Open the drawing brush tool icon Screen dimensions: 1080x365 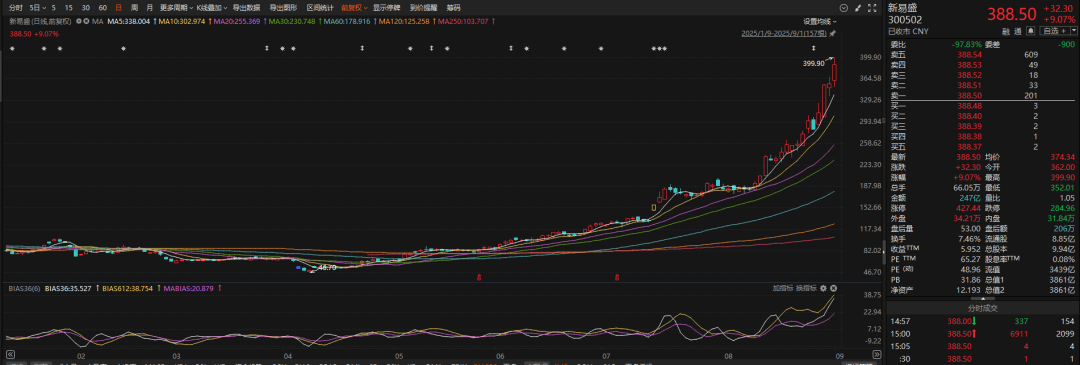(x=858, y=8)
